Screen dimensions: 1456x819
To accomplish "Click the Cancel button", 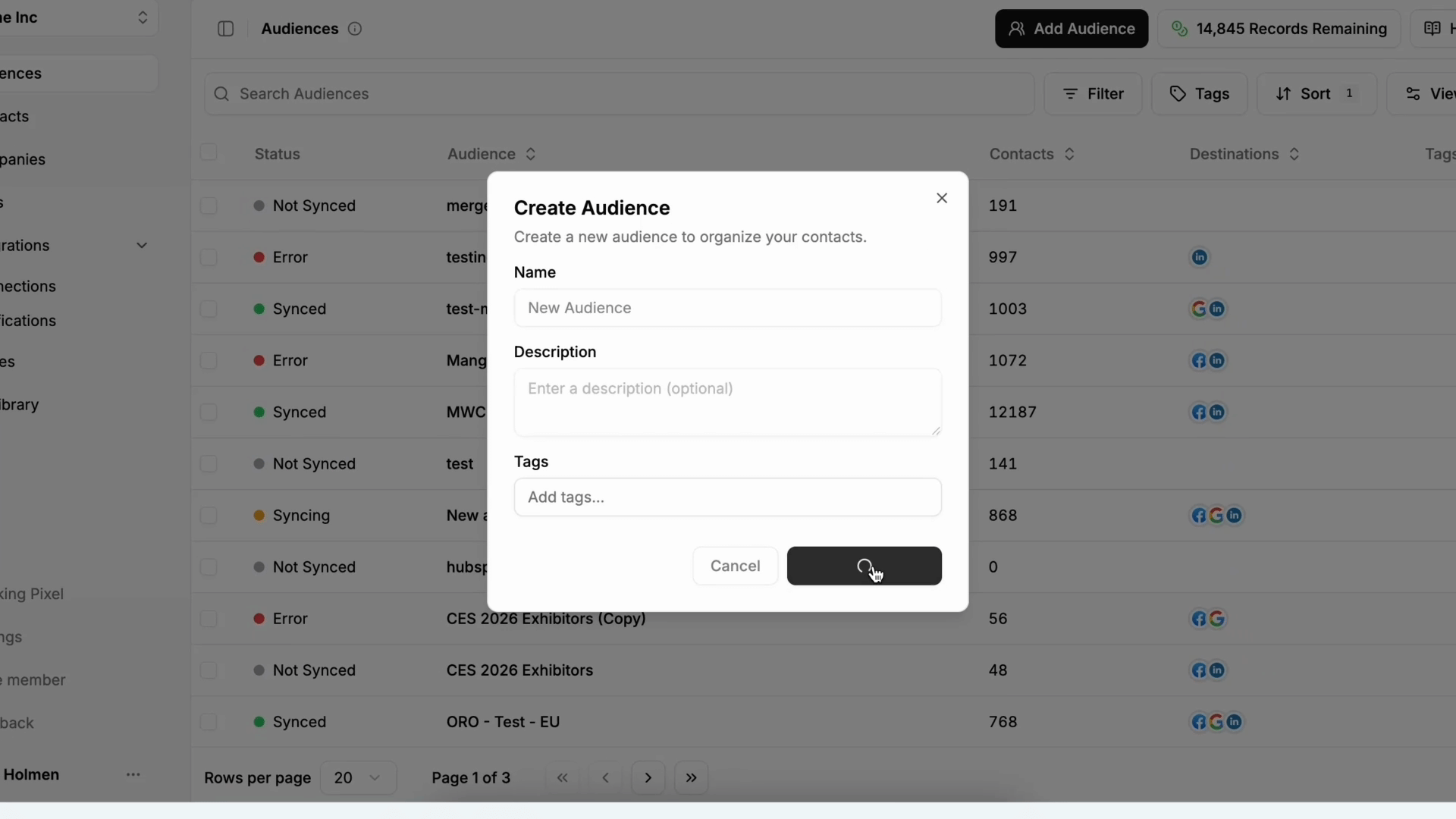I will (x=735, y=566).
